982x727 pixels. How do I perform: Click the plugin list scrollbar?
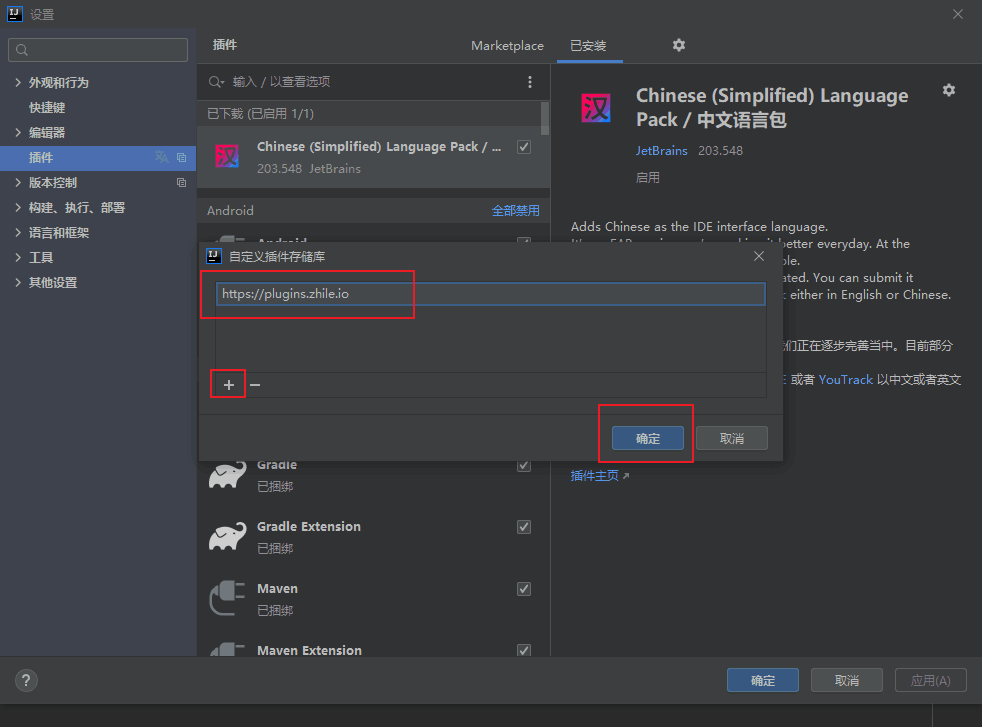(x=545, y=118)
